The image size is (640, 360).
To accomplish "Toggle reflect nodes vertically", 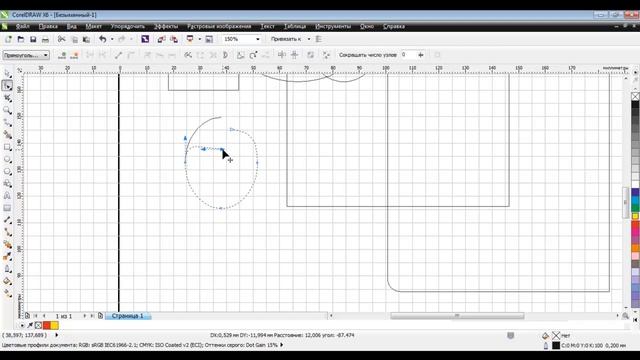I will [295, 55].
